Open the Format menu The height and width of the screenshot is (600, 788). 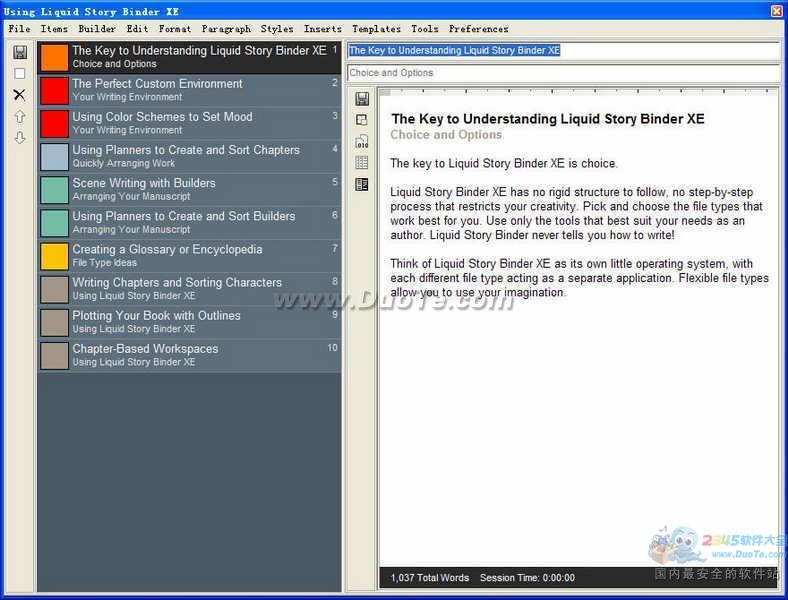click(175, 29)
